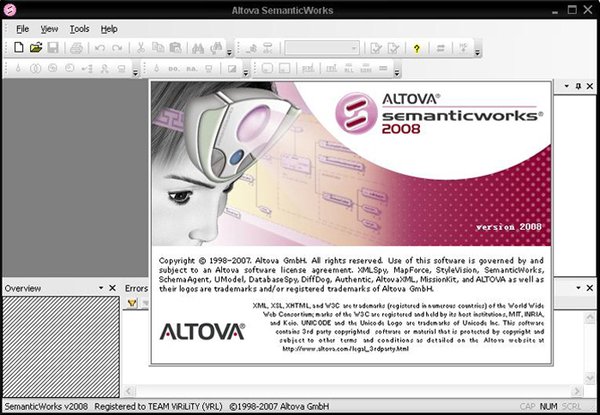600x415 pixels.
Task: Expand the main toolbar options arrow after binoculars
Action: click(x=229, y=51)
